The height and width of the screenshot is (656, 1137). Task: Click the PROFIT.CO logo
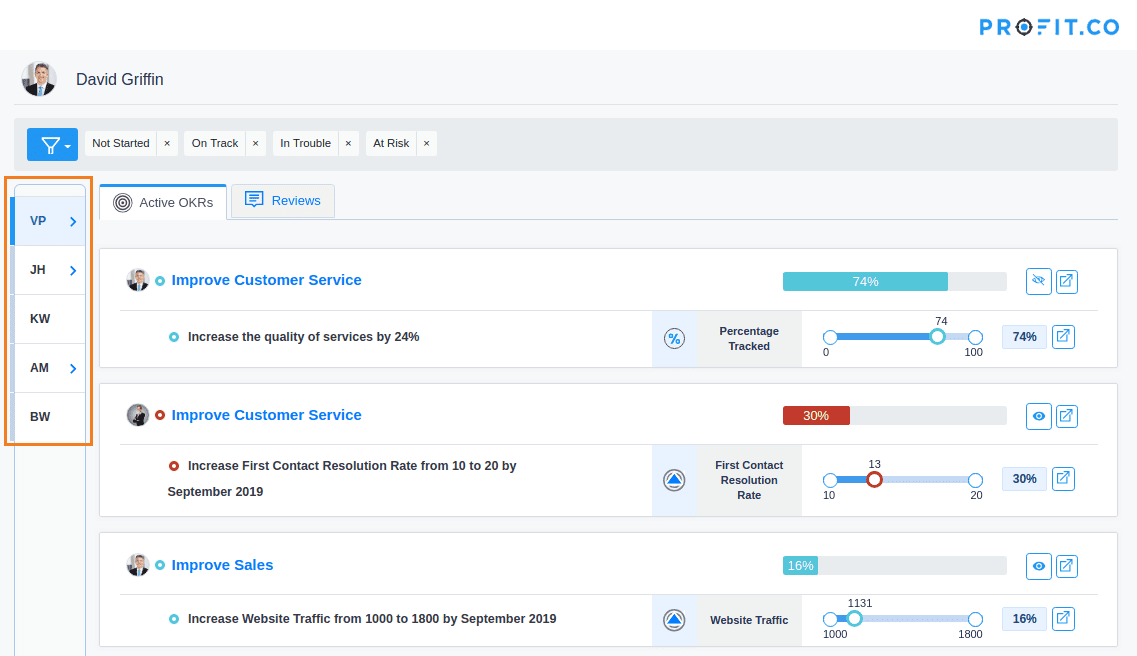[x=1049, y=27]
